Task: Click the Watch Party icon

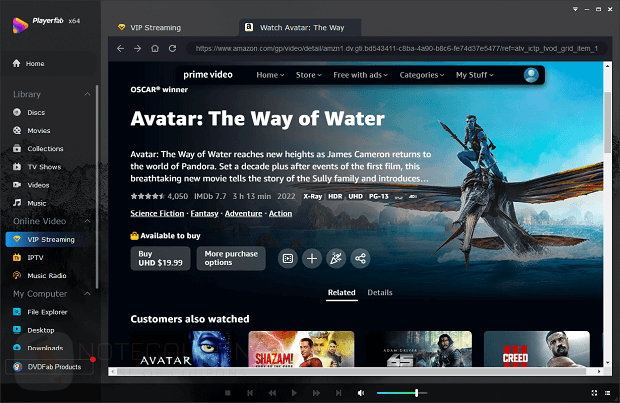Action: pyautogui.click(x=336, y=259)
